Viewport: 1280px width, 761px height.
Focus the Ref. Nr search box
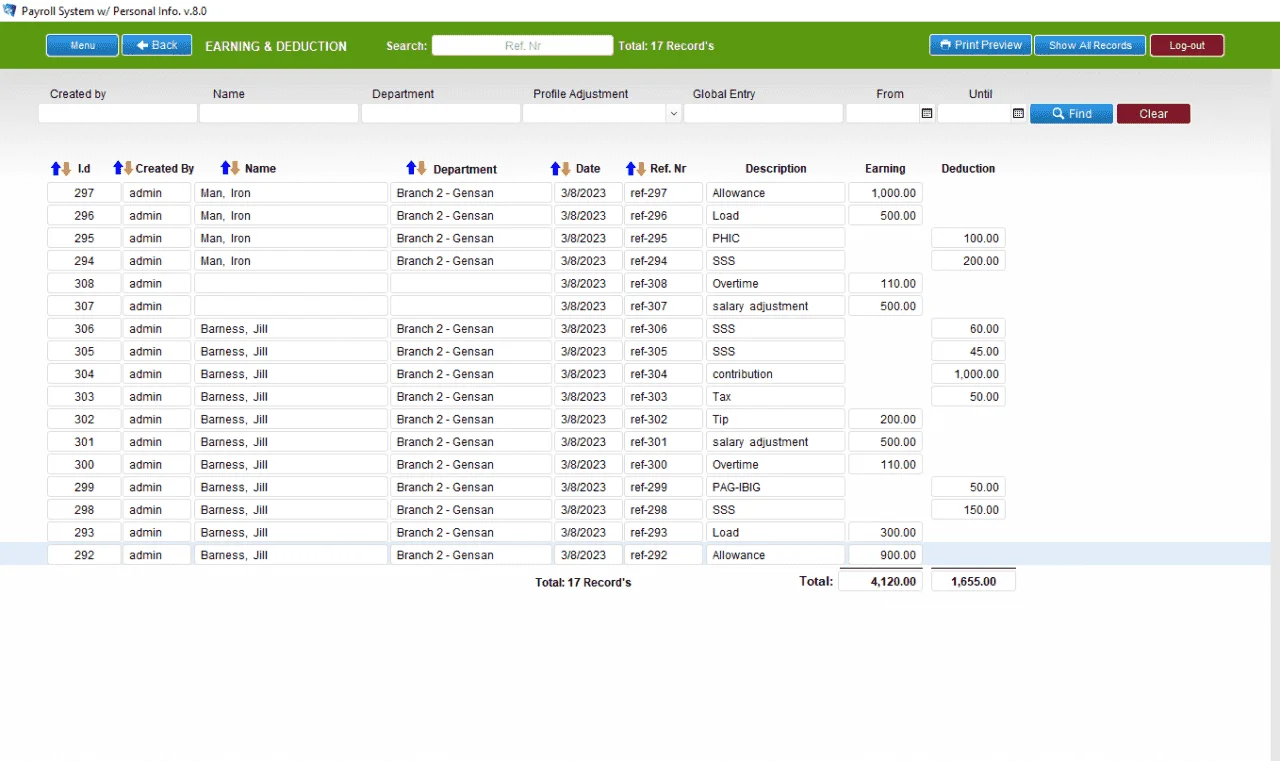522,45
